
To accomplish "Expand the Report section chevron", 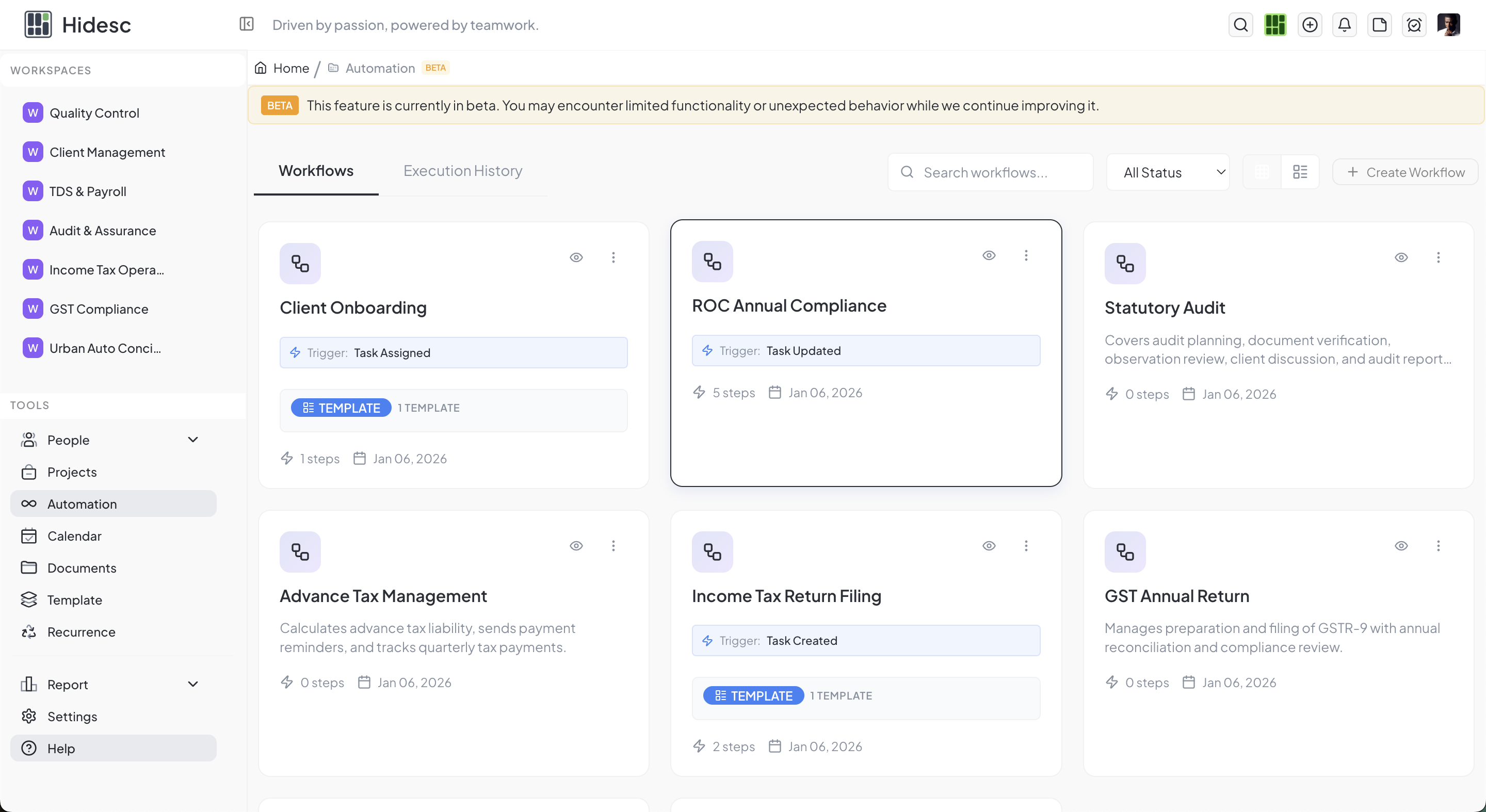I will 192,684.
